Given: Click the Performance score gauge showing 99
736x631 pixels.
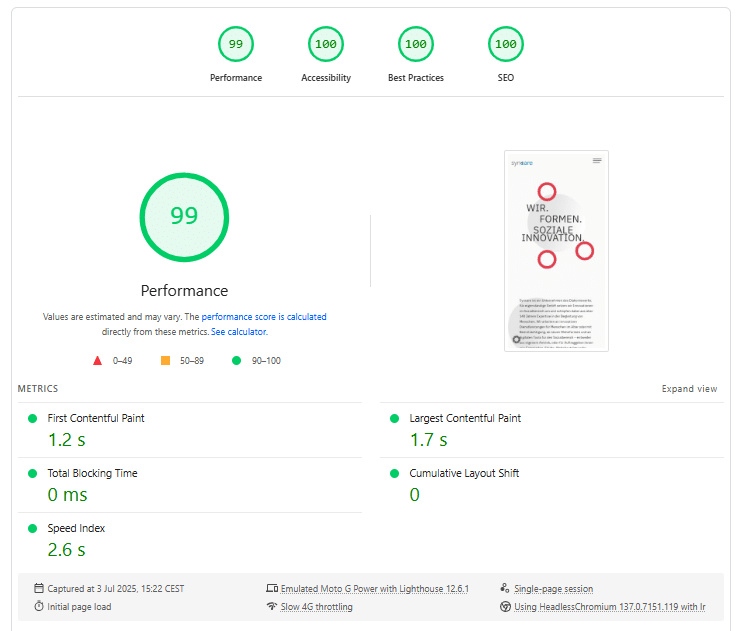Looking at the screenshot, I should click(x=236, y=44).
